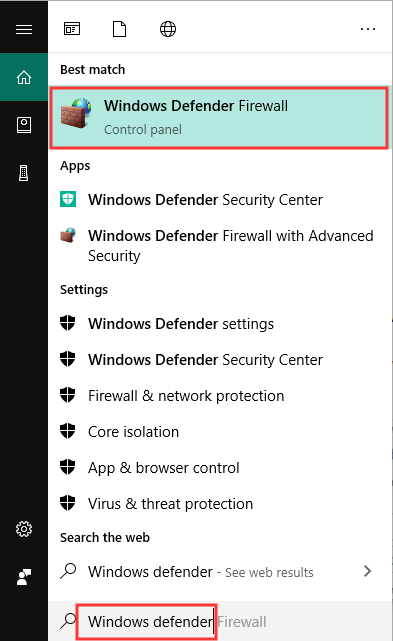This screenshot has height=641, width=393.
Task: Filter results by Apps icon
Action: [x=72, y=29]
